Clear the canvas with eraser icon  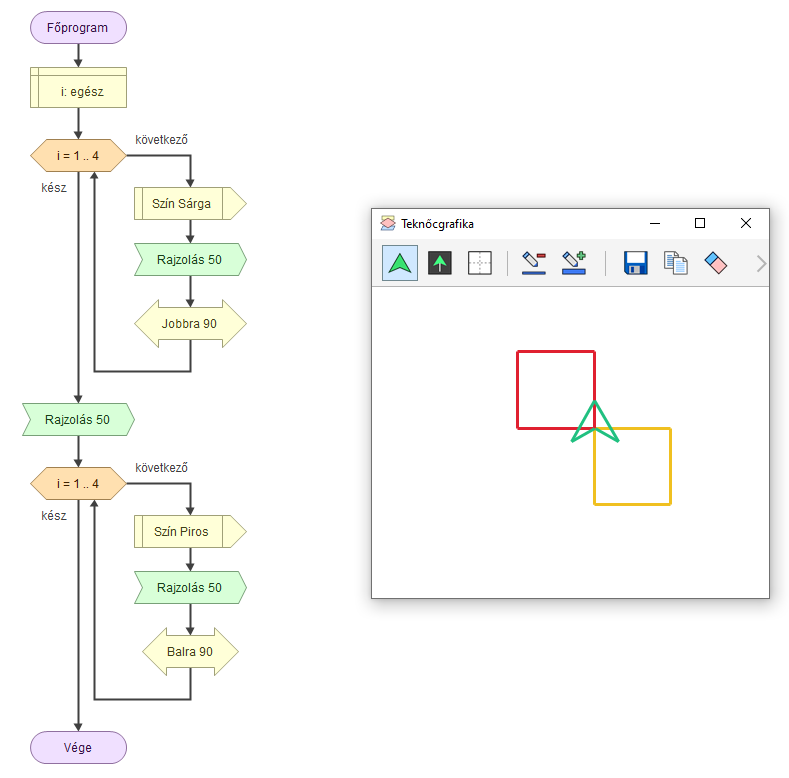(x=716, y=263)
